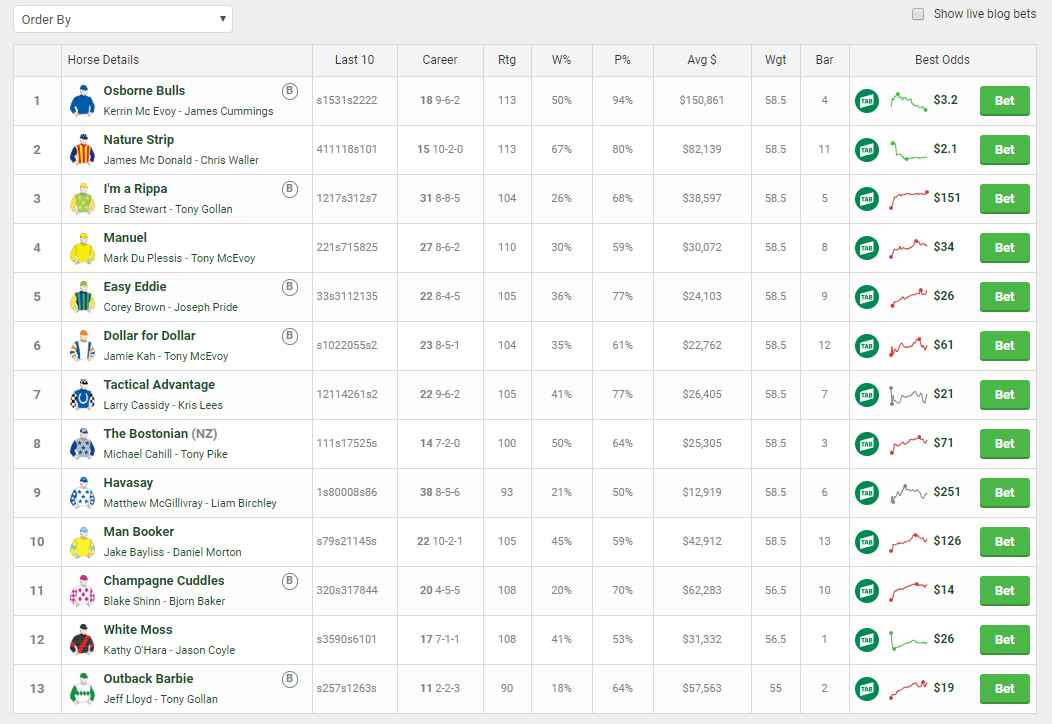Click the Avg $ column header

tap(701, 60)
